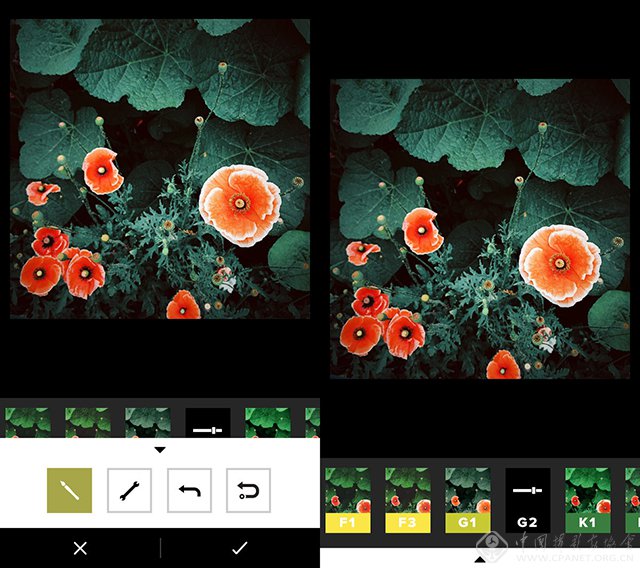The image size is (640, 568).
Task: Apply the F1 filter preset
Action: [x=347, y=499]
